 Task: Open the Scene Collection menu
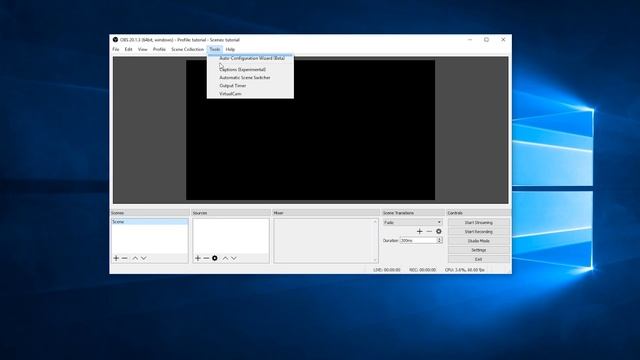click(x=187, y=49)
